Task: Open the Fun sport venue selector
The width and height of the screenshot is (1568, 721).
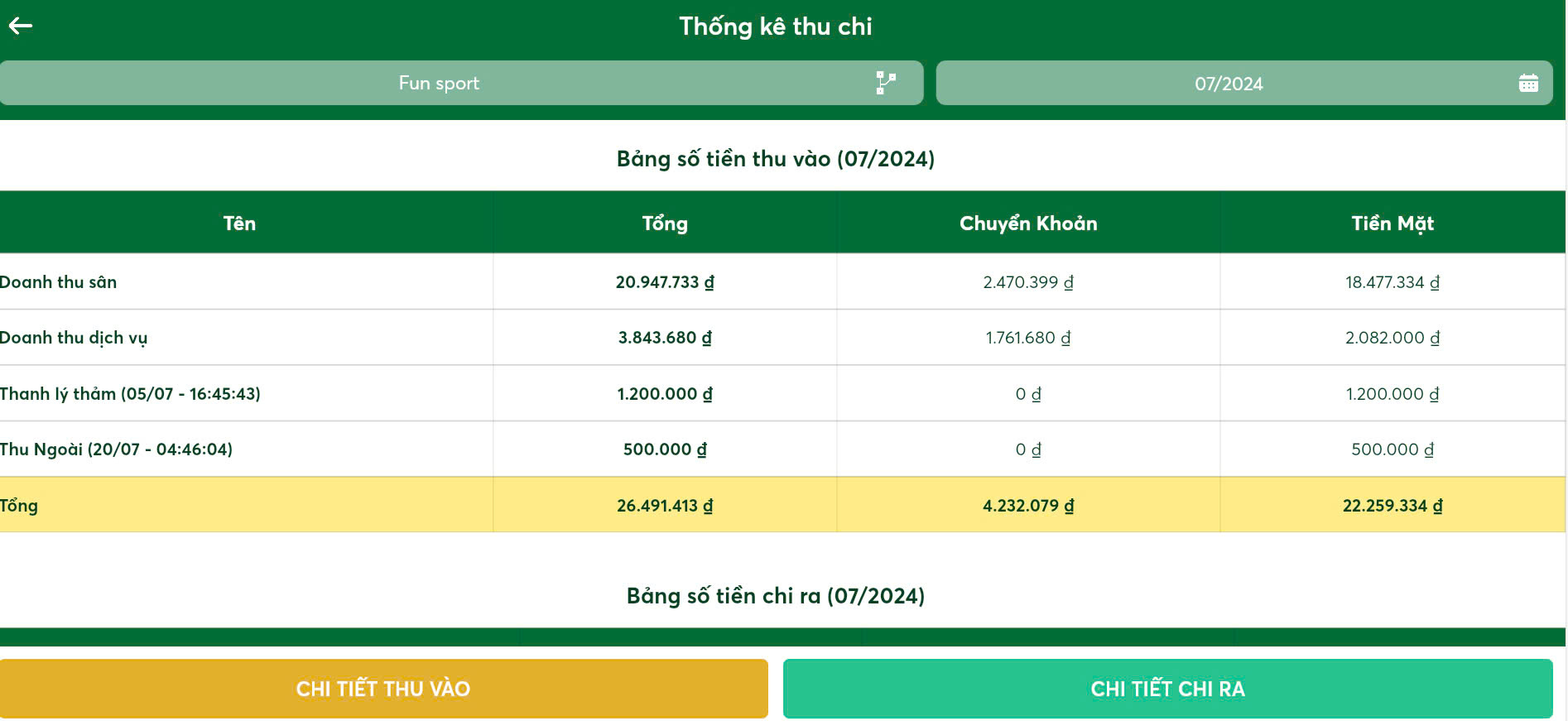Action: tap(461, 83)
